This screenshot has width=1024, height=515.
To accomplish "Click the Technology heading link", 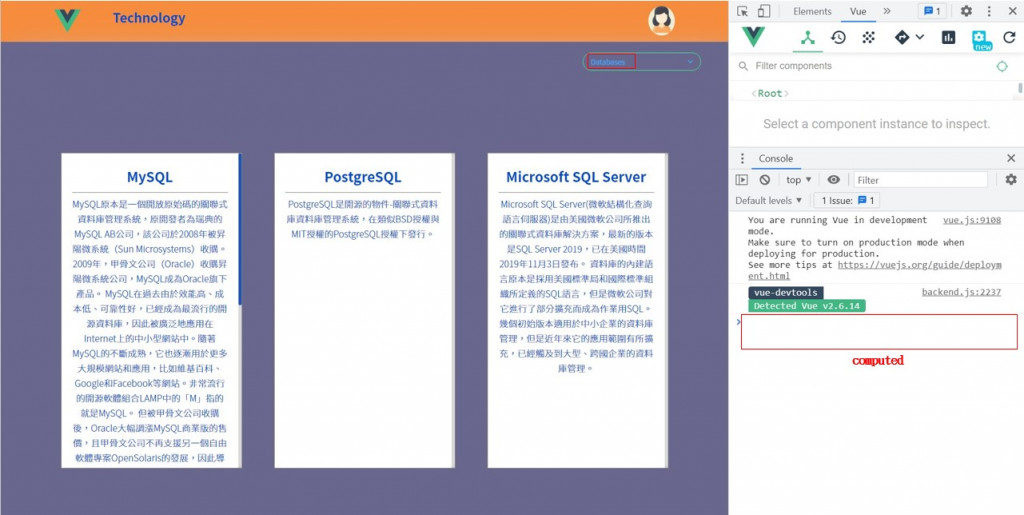I will [x=149, y=18].
